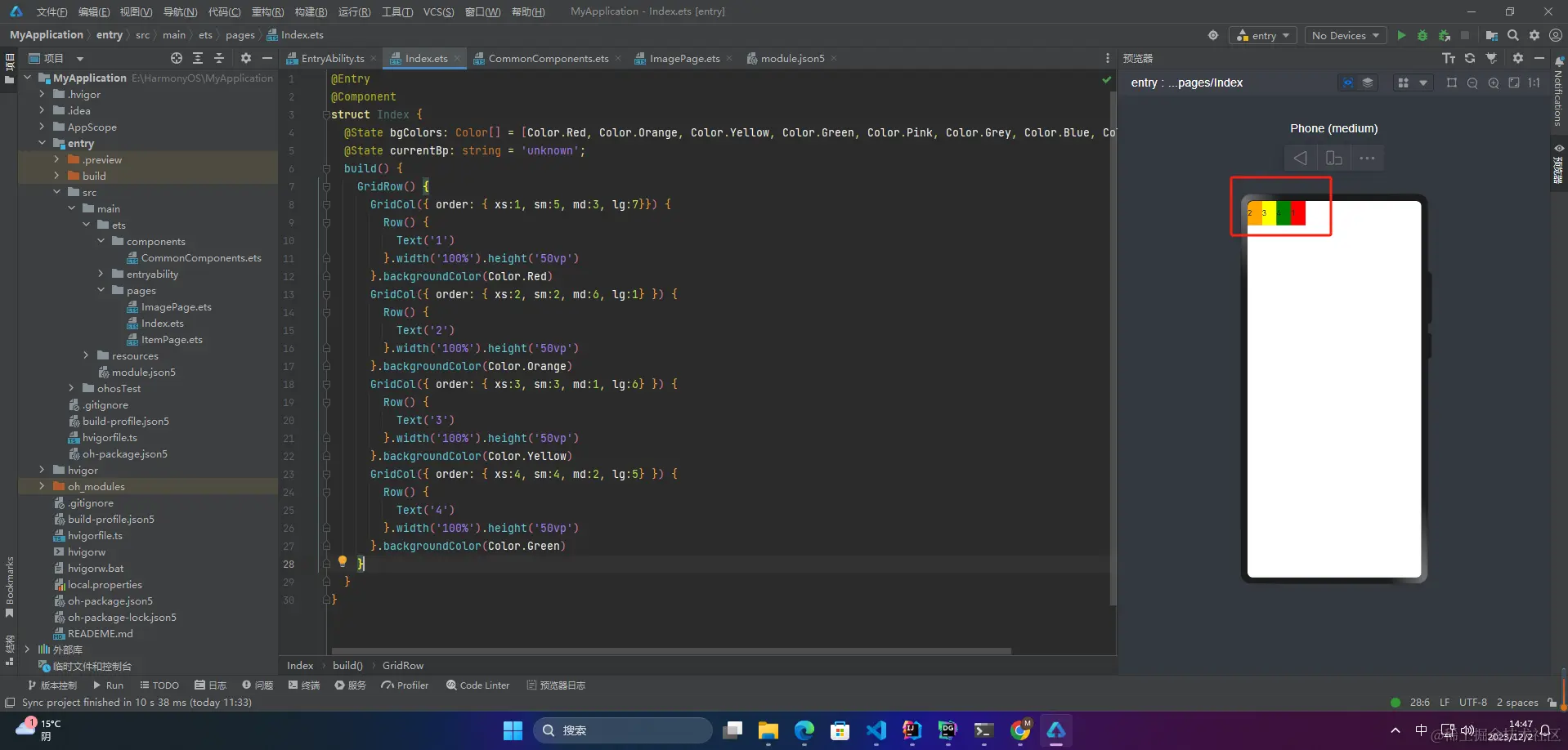Click the preview back triangle button

pyautogui.click(x=1300, y=158)
